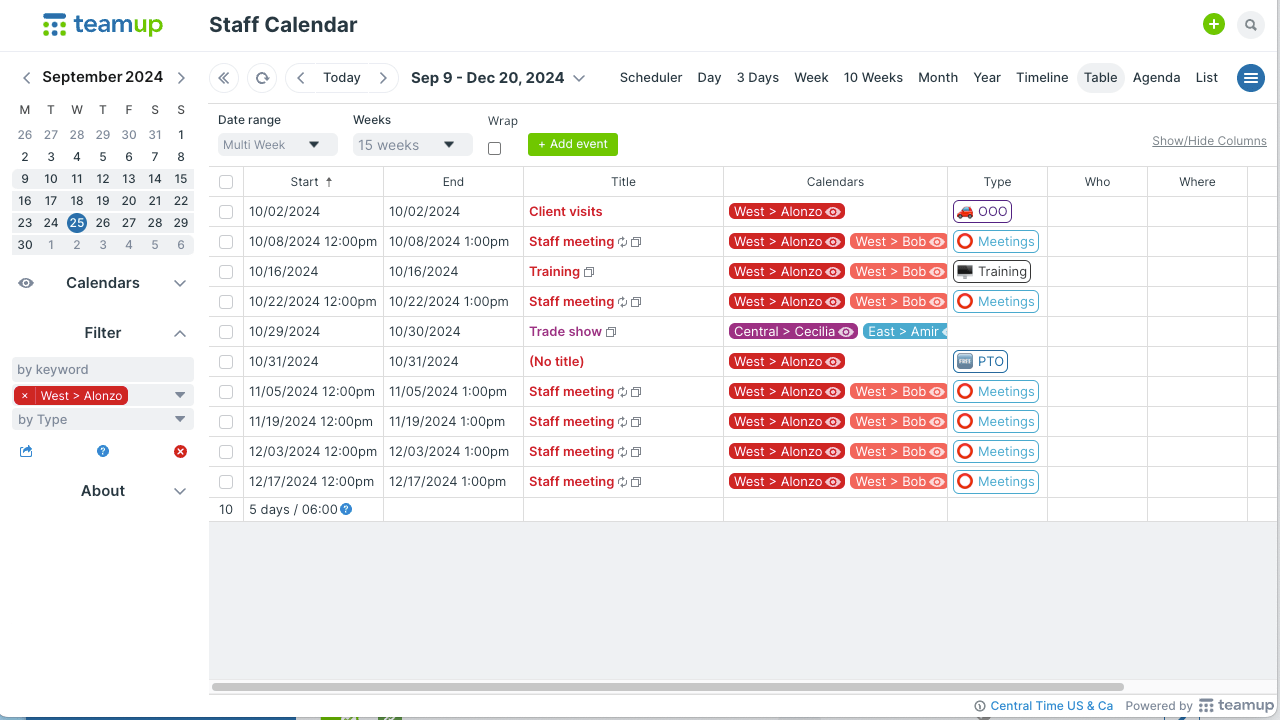Select the Client visits row checkbox

[226, 212]
